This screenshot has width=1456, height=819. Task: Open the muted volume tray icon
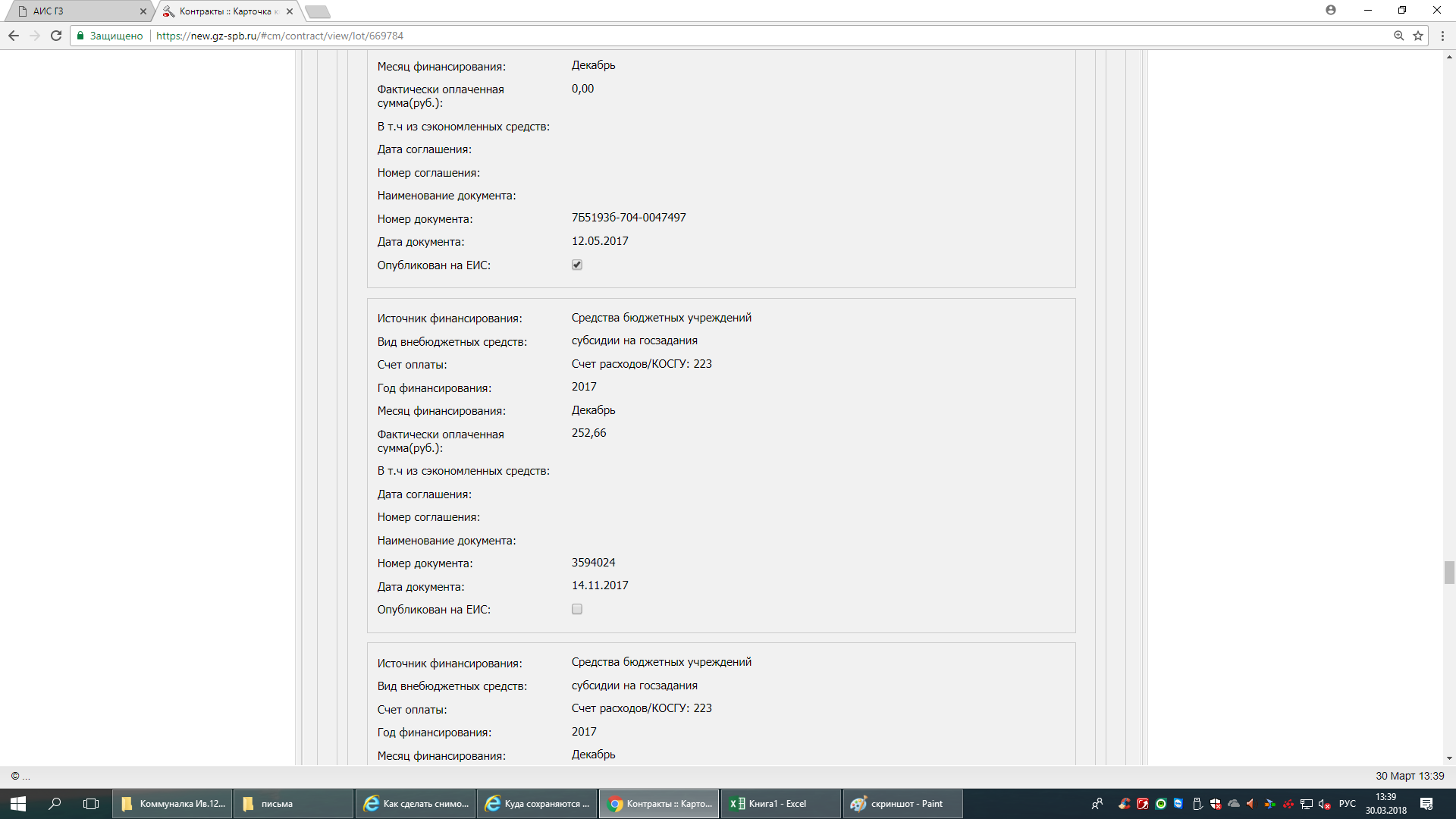pos(1325,804)
